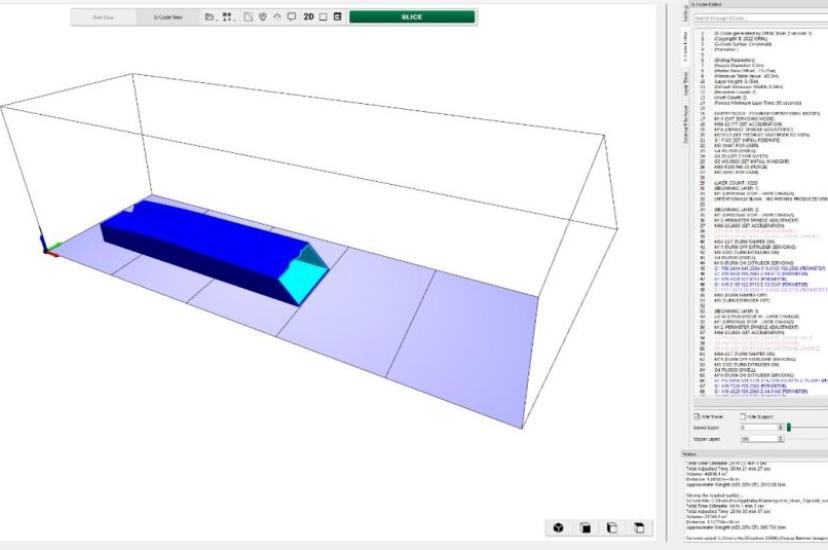Start slicing with the green SLICE button
Viewport: 828px width, 550px height.
(412, 17)
